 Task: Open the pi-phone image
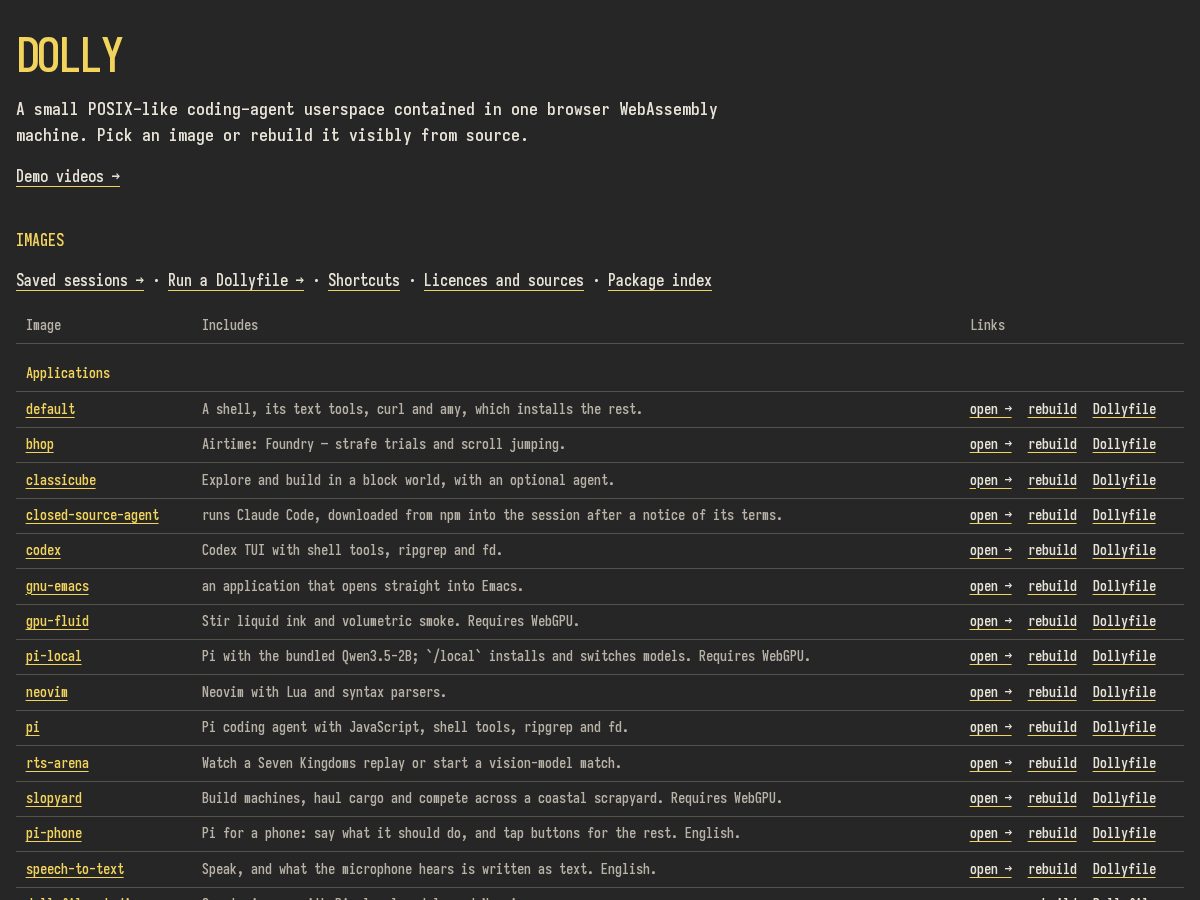tap(991, 833)
